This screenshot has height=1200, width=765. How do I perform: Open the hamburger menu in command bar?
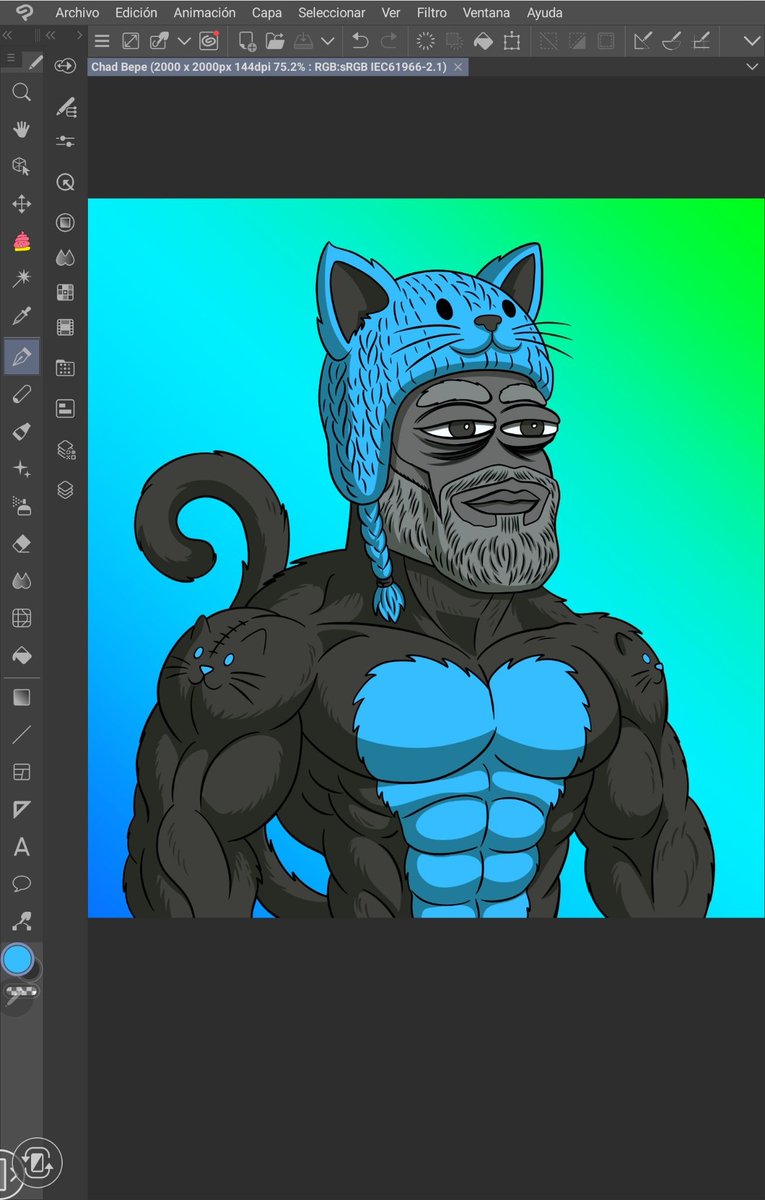pyautogui.click(x=102, y=41)
